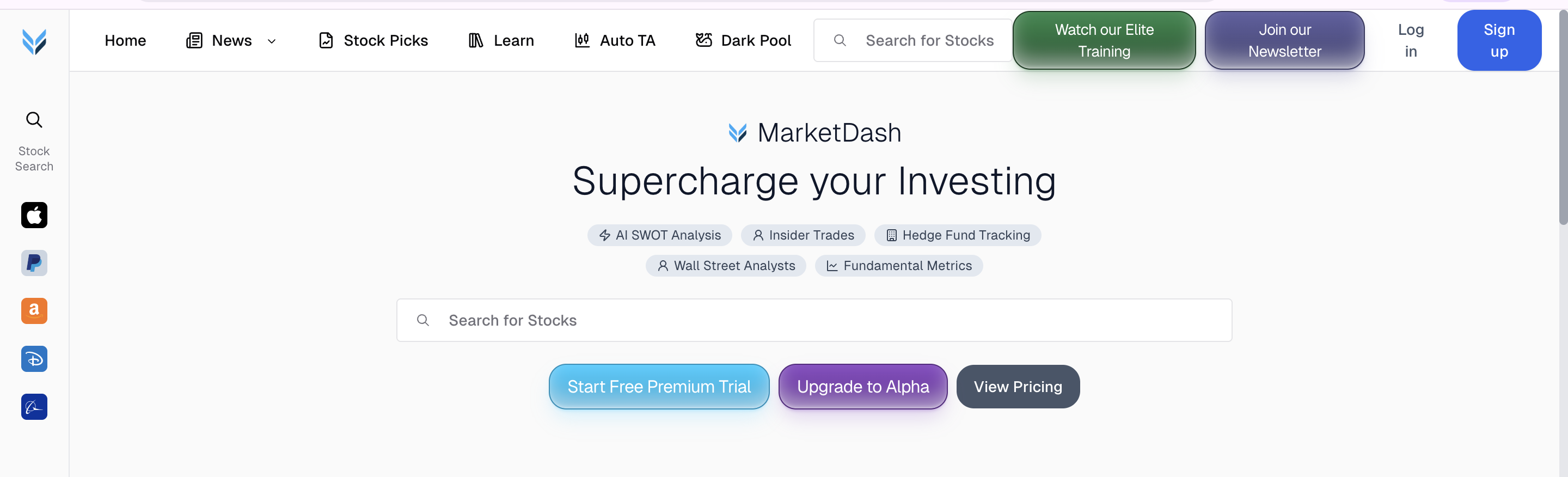Open the Learn section

[501, 41]
